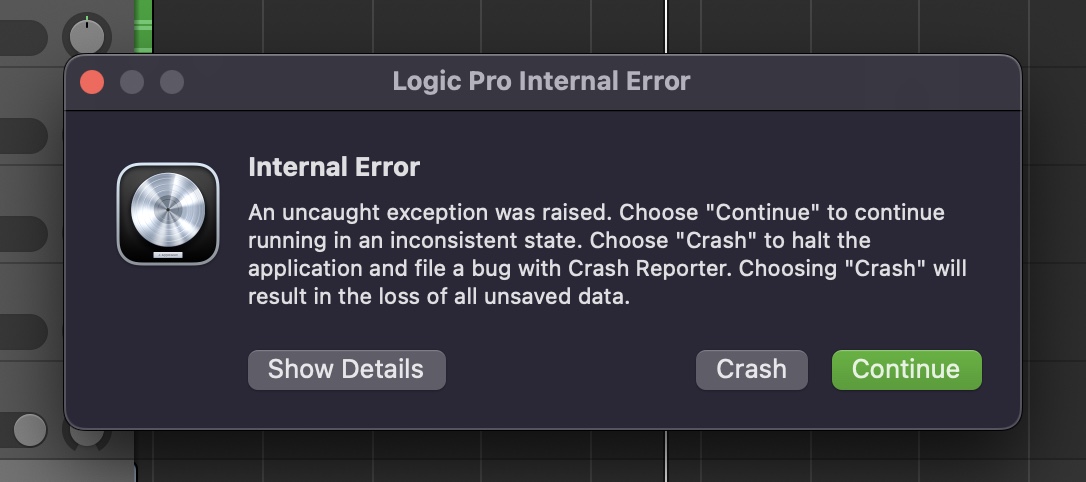The image size is (1086, 482).
Task: Select the green region strip above the dialog
Action: [143, 26]
